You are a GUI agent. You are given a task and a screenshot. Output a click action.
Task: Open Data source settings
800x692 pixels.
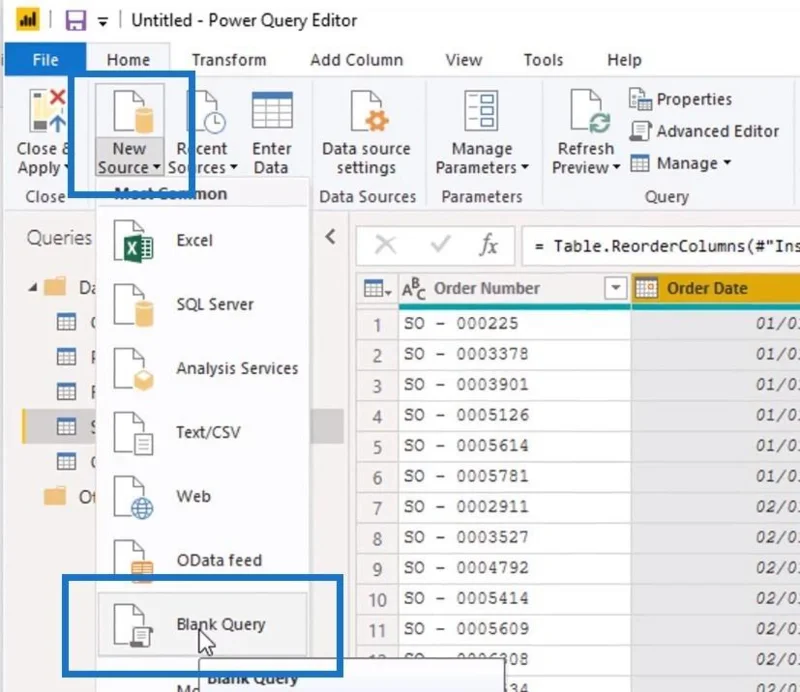366,133
